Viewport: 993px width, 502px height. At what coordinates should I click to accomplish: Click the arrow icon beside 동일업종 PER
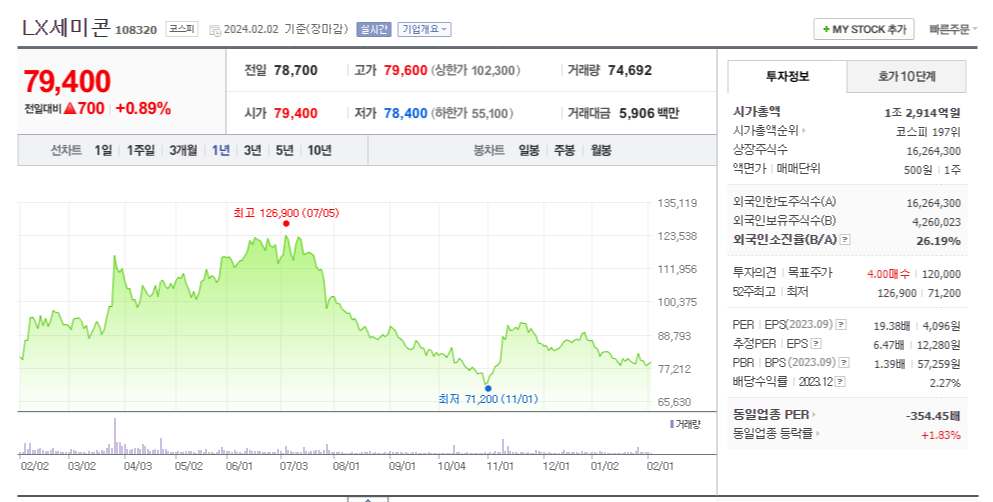click(814, 415)
